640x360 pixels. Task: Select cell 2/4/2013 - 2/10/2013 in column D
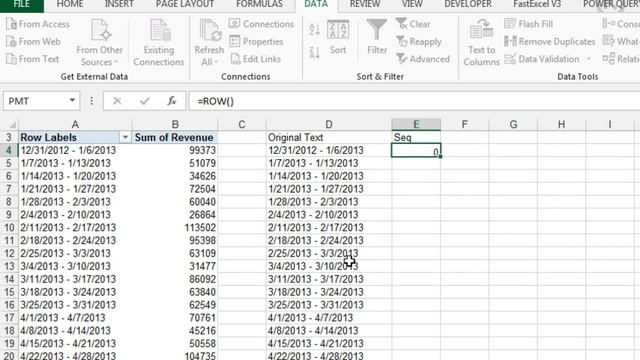(329, 215)
